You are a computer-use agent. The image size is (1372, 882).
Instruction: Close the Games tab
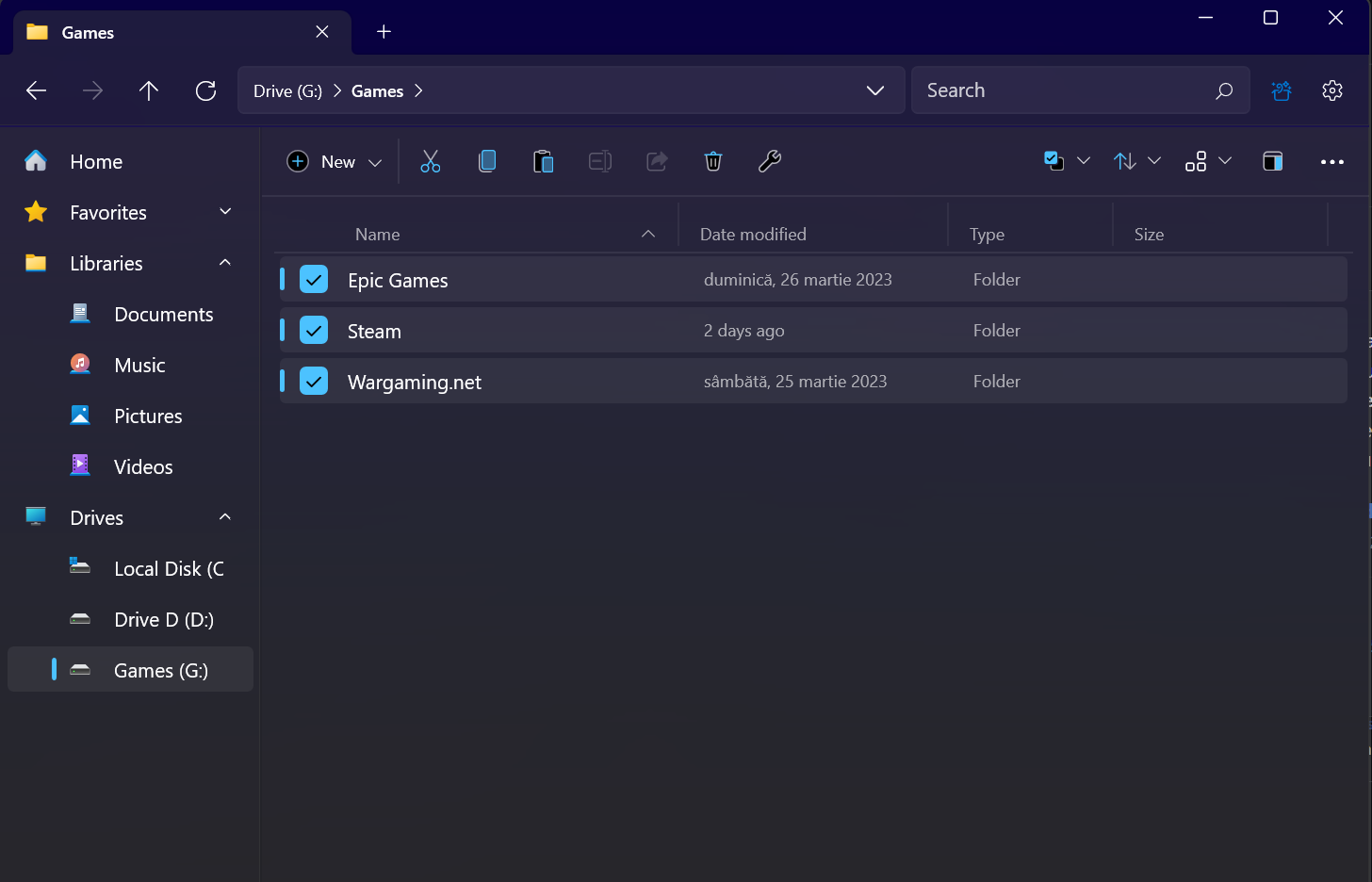322,32
